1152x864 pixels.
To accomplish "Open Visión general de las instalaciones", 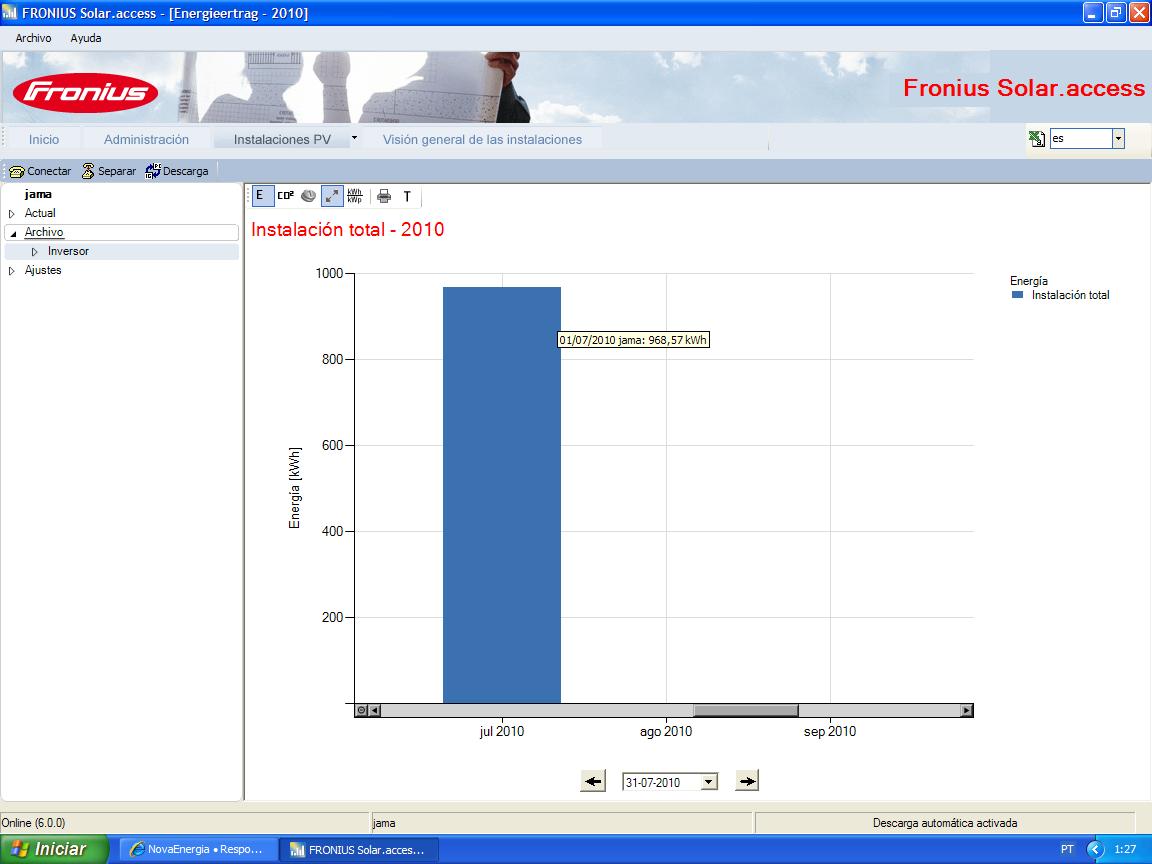I will click(482, 140).
